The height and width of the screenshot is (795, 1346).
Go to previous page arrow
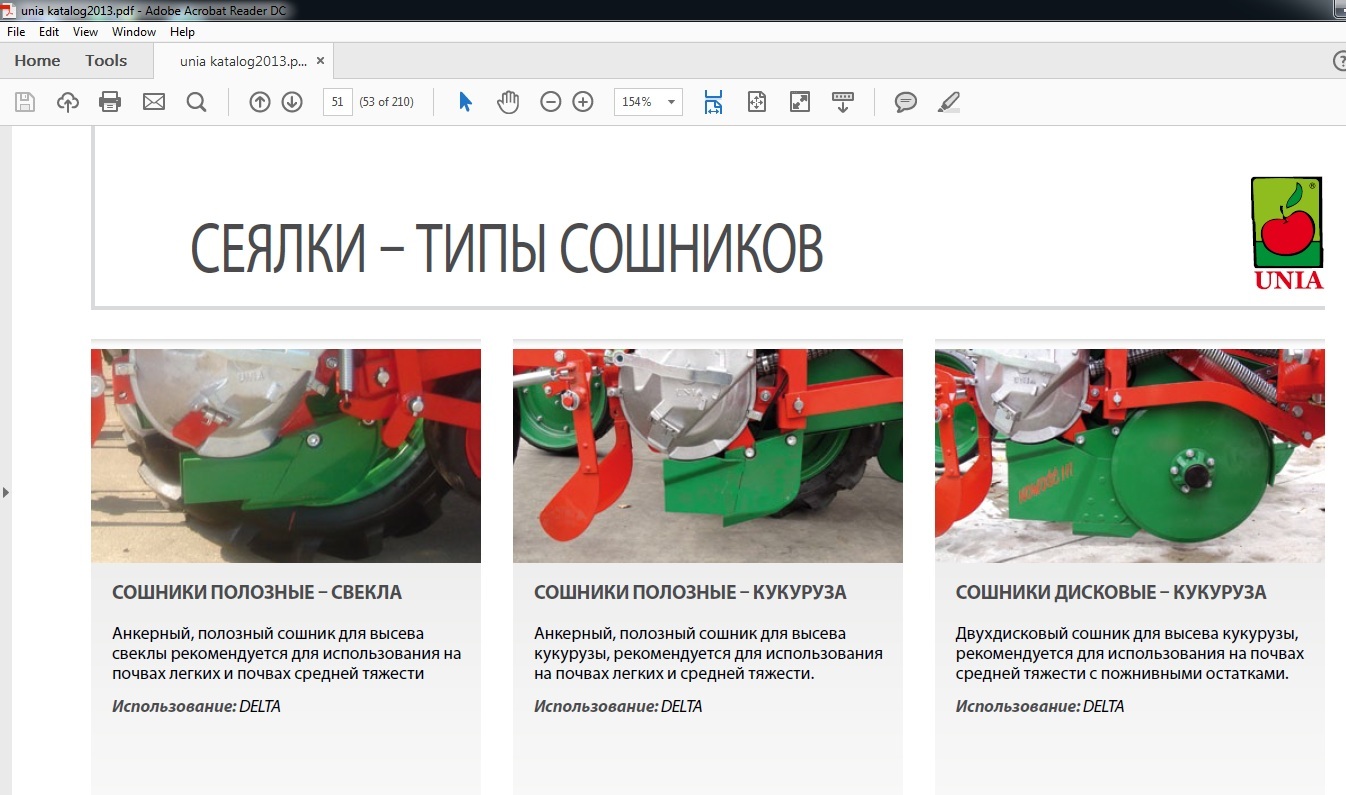tap(260, 102)
